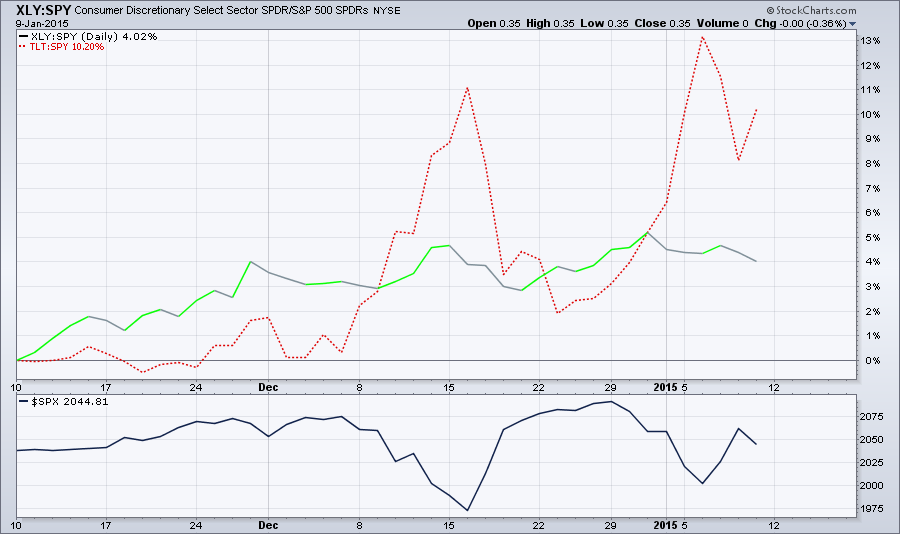This screenshot has height=534, width=900.
Task: Click the black line marker before XLY:SPY legend
Action: tap(24, 36)
